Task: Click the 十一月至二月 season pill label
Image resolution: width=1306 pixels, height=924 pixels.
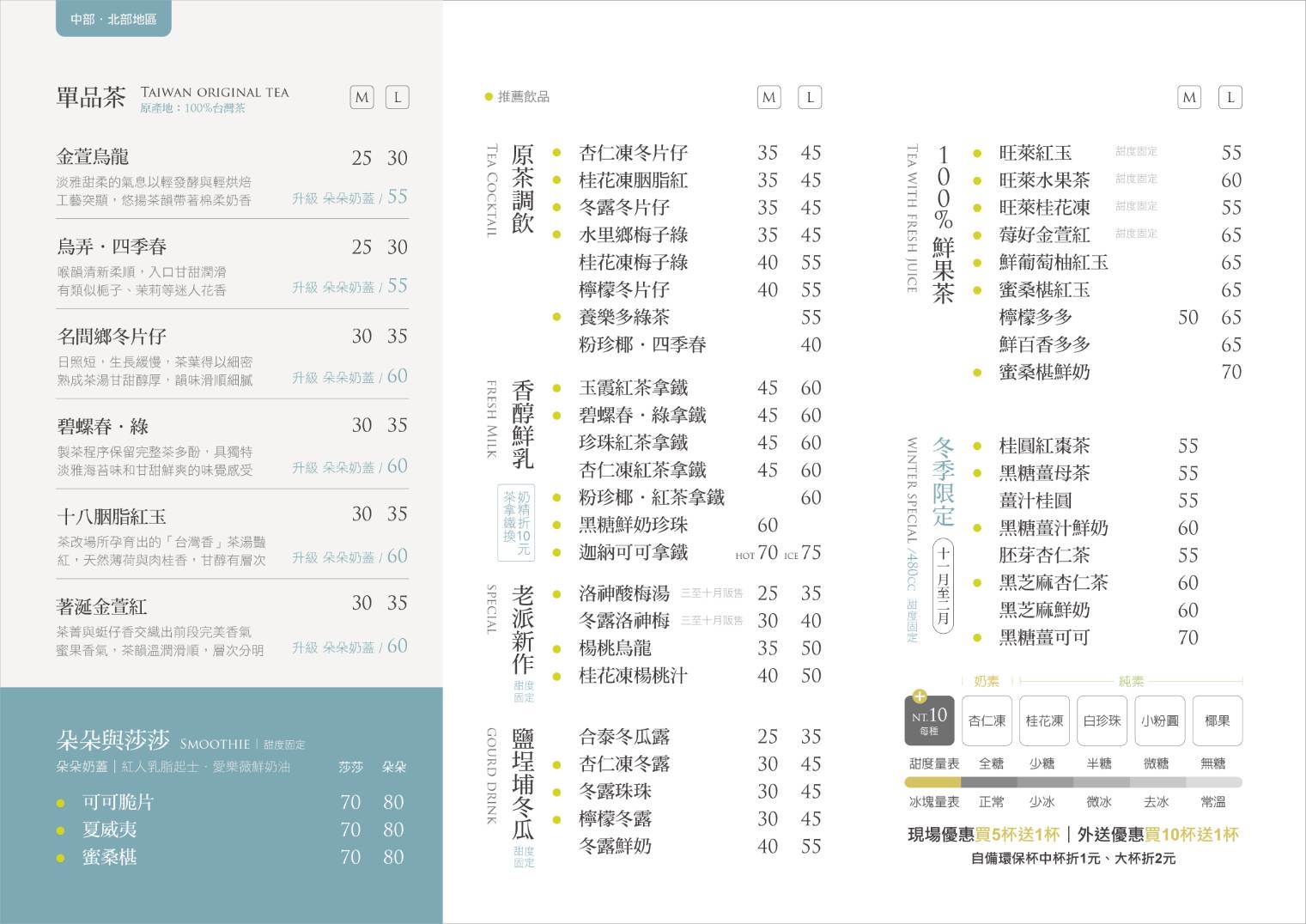Action: [944, 585]
